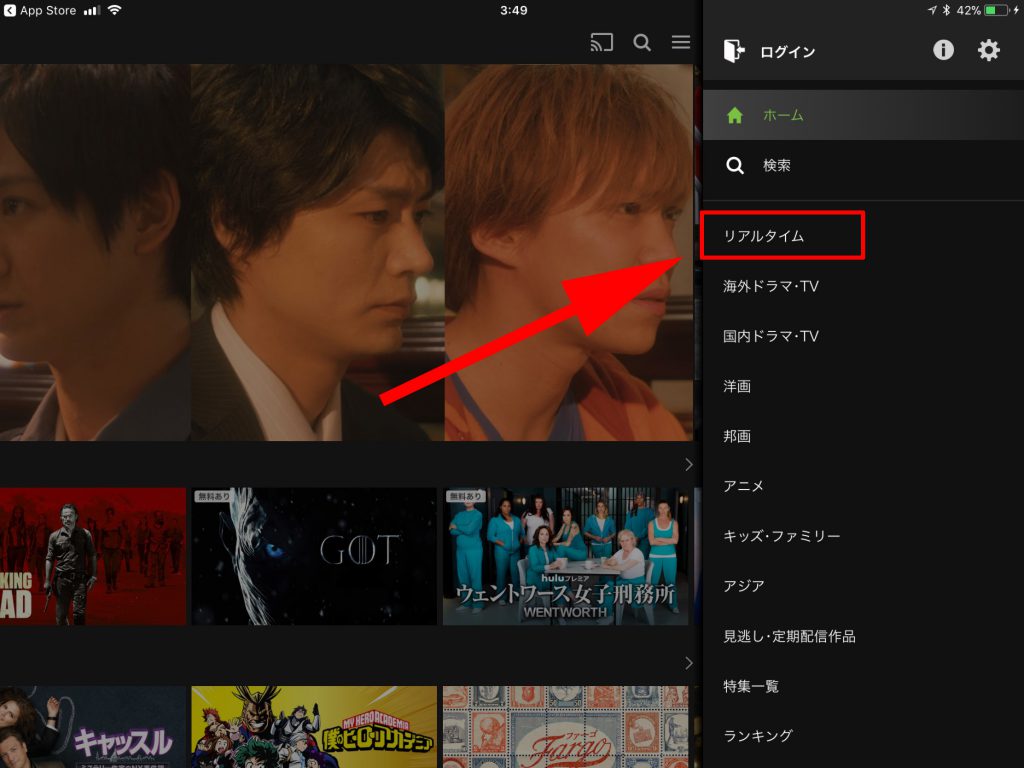Tap the sidebar search magnifier icon

735,165
